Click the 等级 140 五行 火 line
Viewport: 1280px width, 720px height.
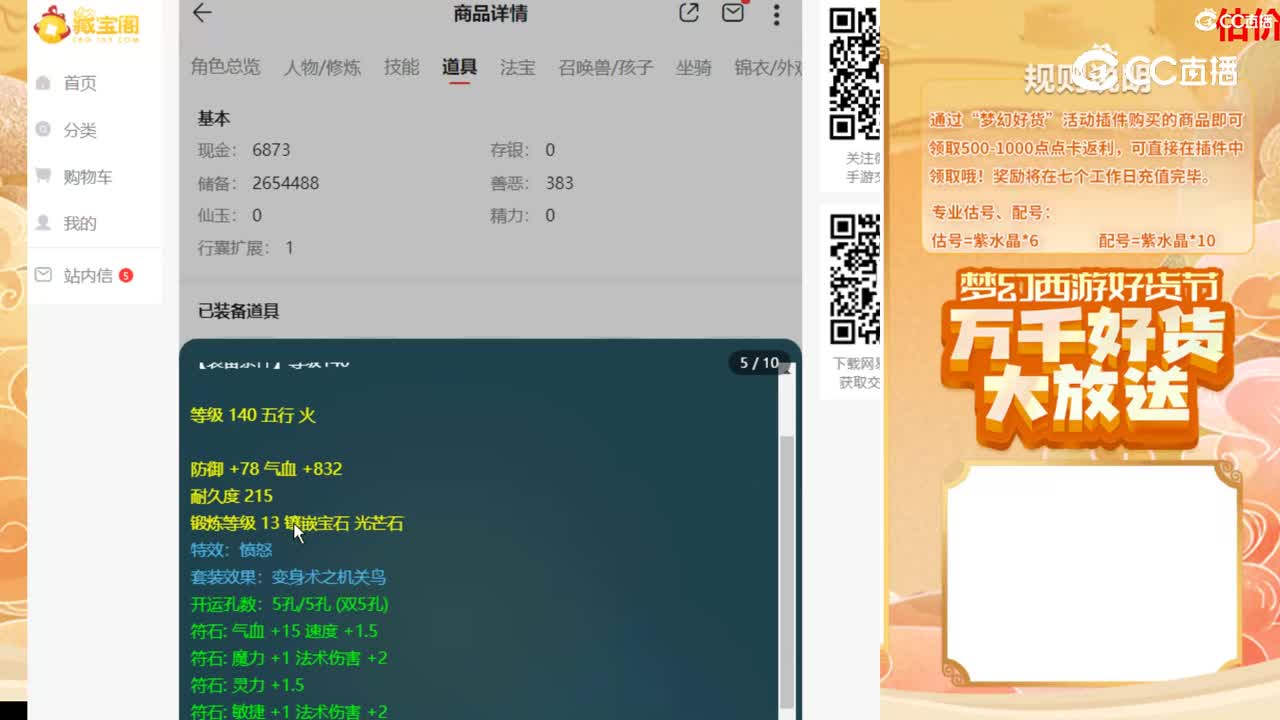253,415
